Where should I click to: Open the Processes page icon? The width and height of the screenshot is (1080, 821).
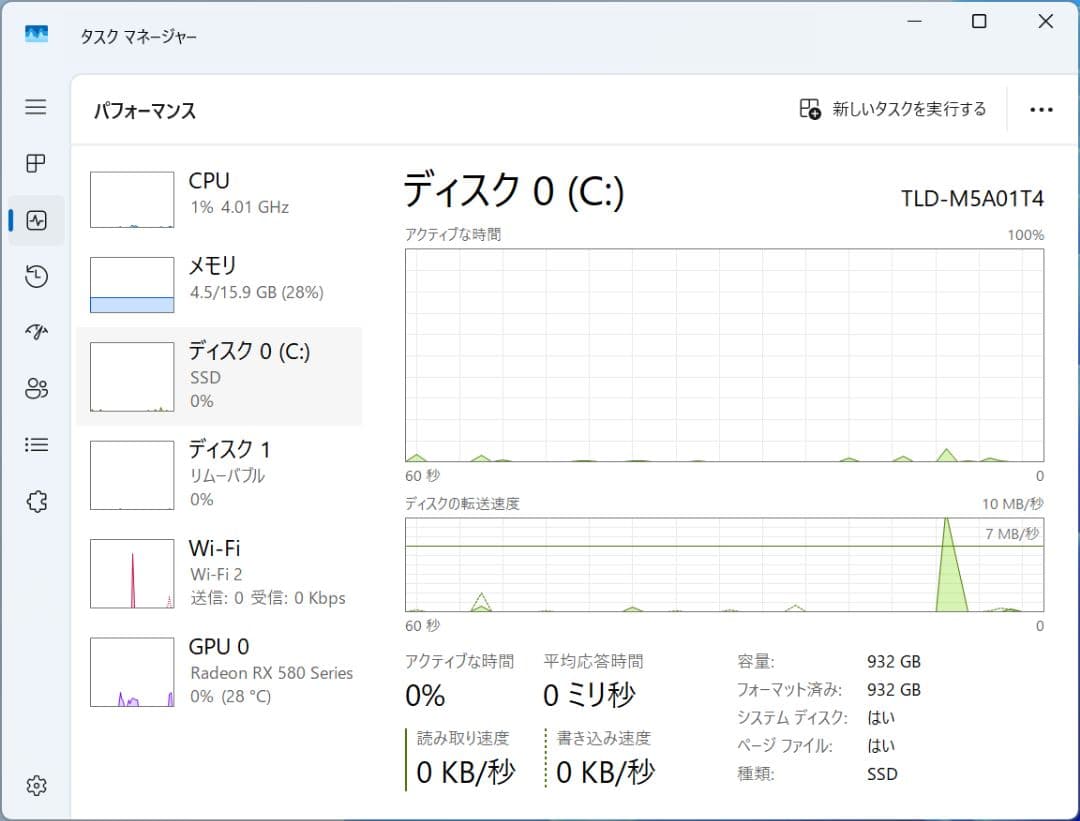36,164
